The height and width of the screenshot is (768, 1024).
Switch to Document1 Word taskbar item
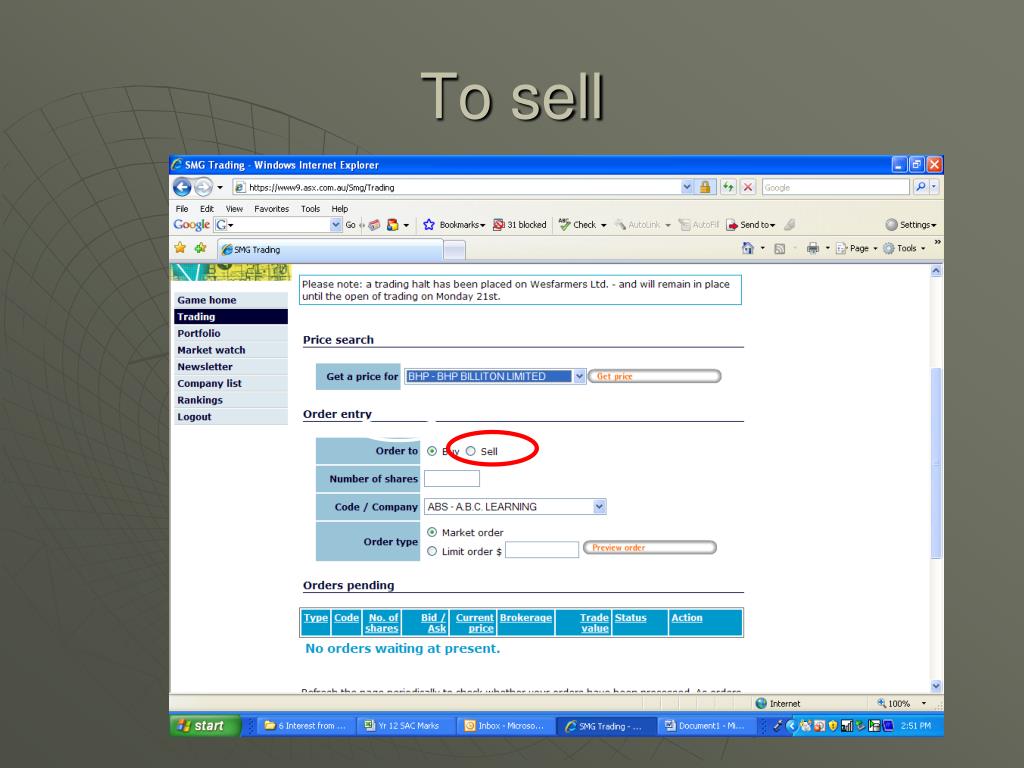(705, 726)
